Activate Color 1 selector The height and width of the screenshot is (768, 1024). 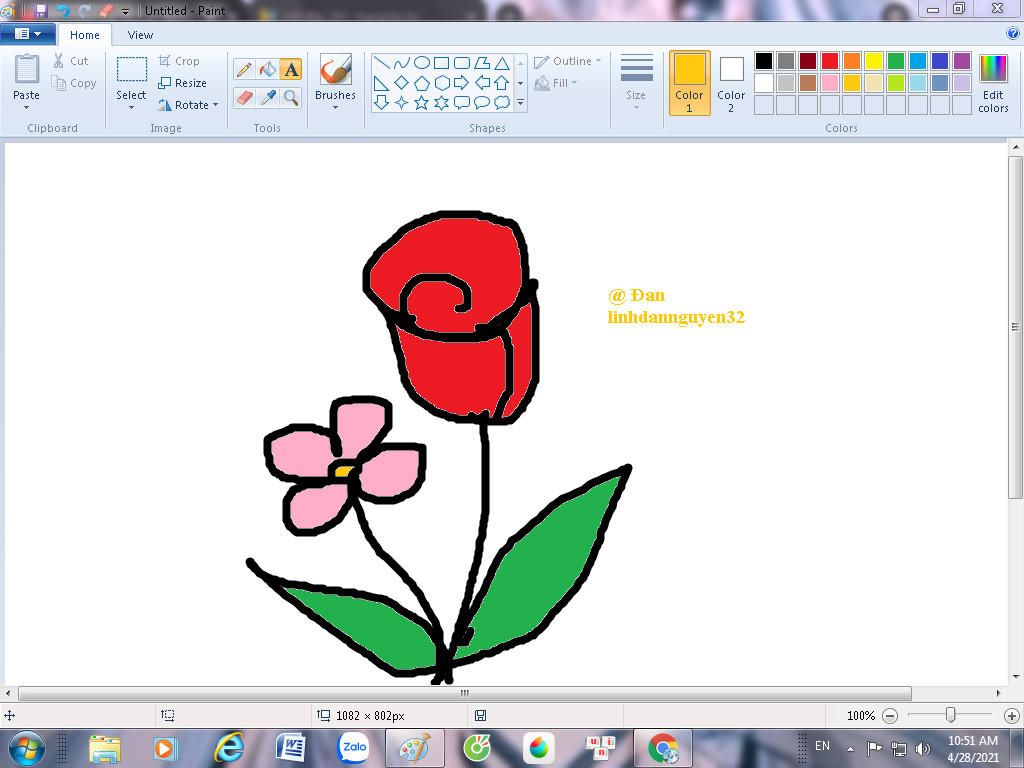click(690, 83)
